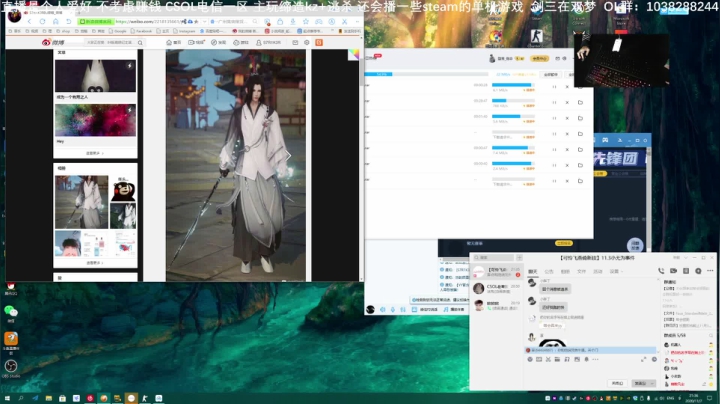Click the Weibo logo
Viewport: 720px width, 404px height.
53,42
